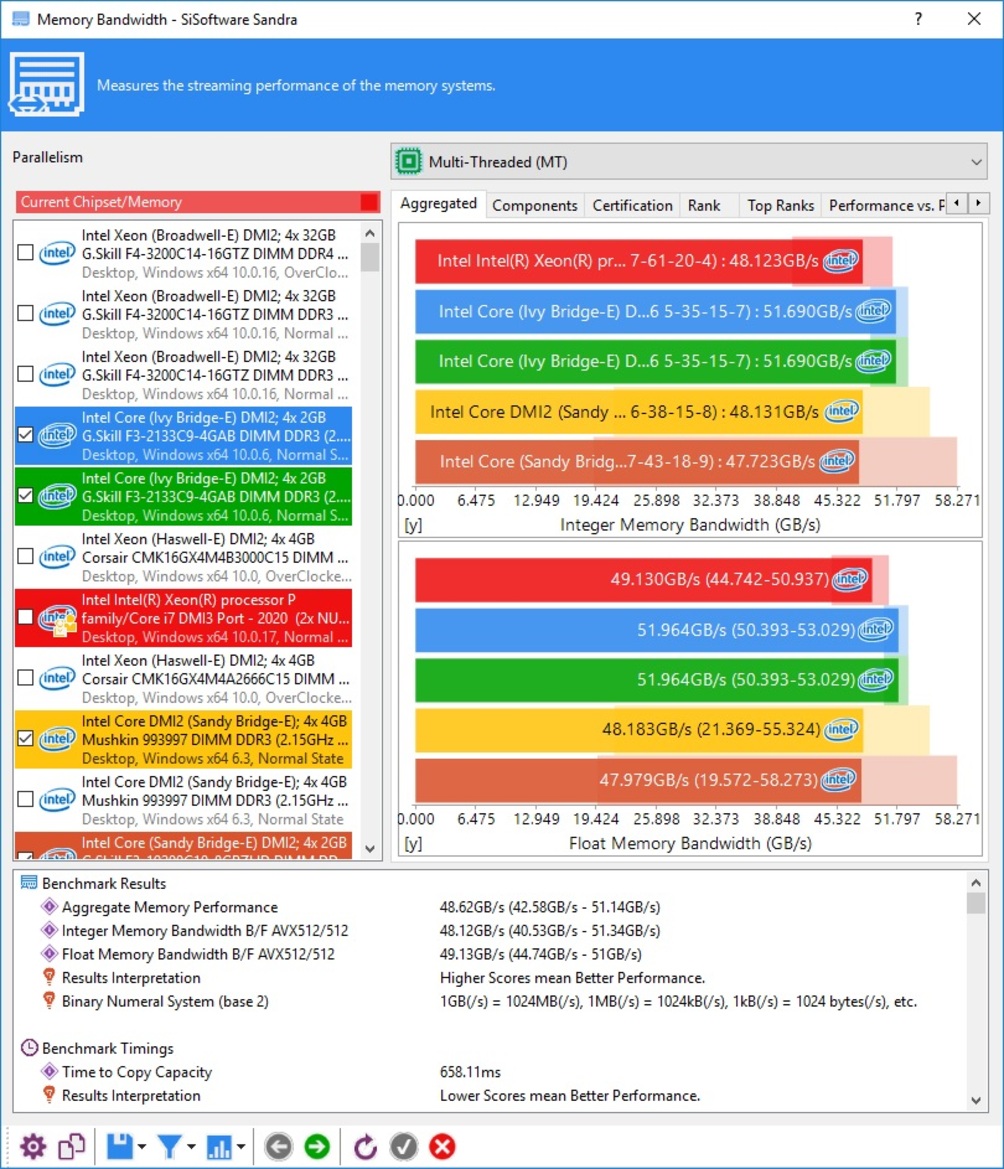
Task: Go forward with the green arrow button
Action: (x=317, y=1146)
